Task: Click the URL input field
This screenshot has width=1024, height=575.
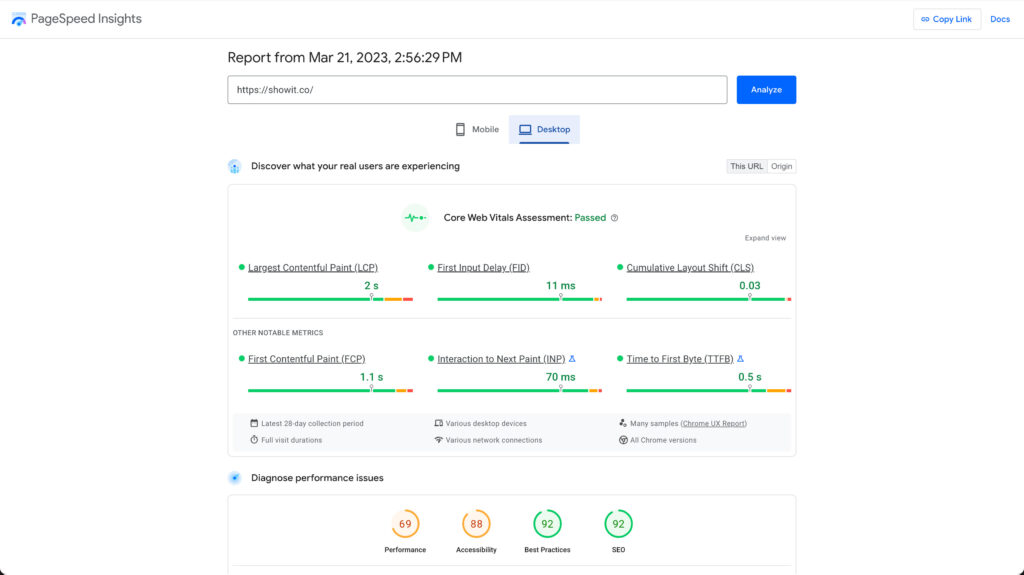Action: [x=477, y=90]
